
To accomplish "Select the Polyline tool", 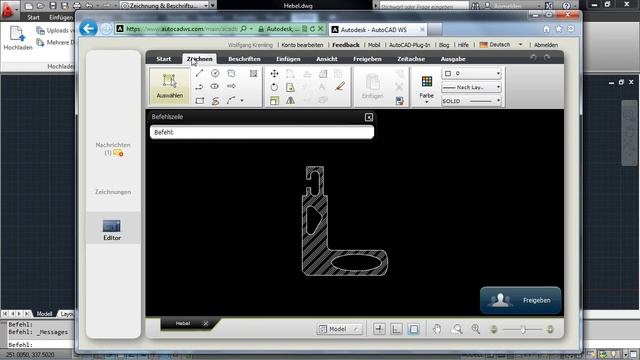I will pos(199,87).
